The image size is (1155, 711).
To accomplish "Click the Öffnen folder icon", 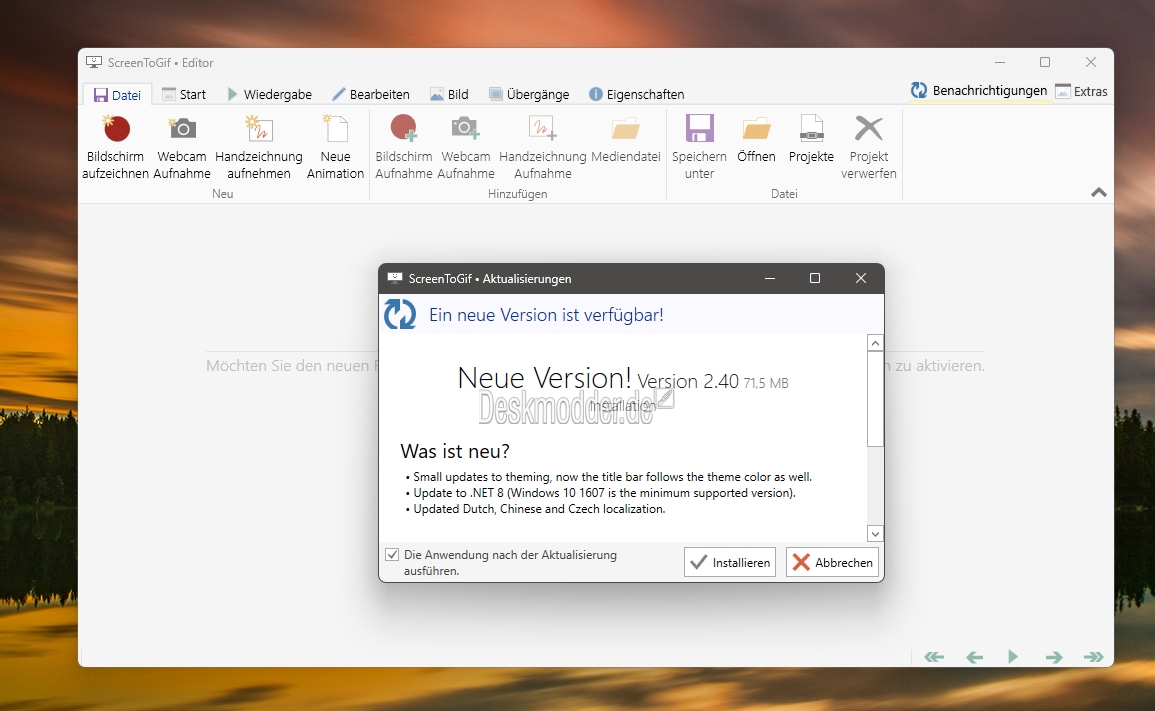I will [756, 128].
